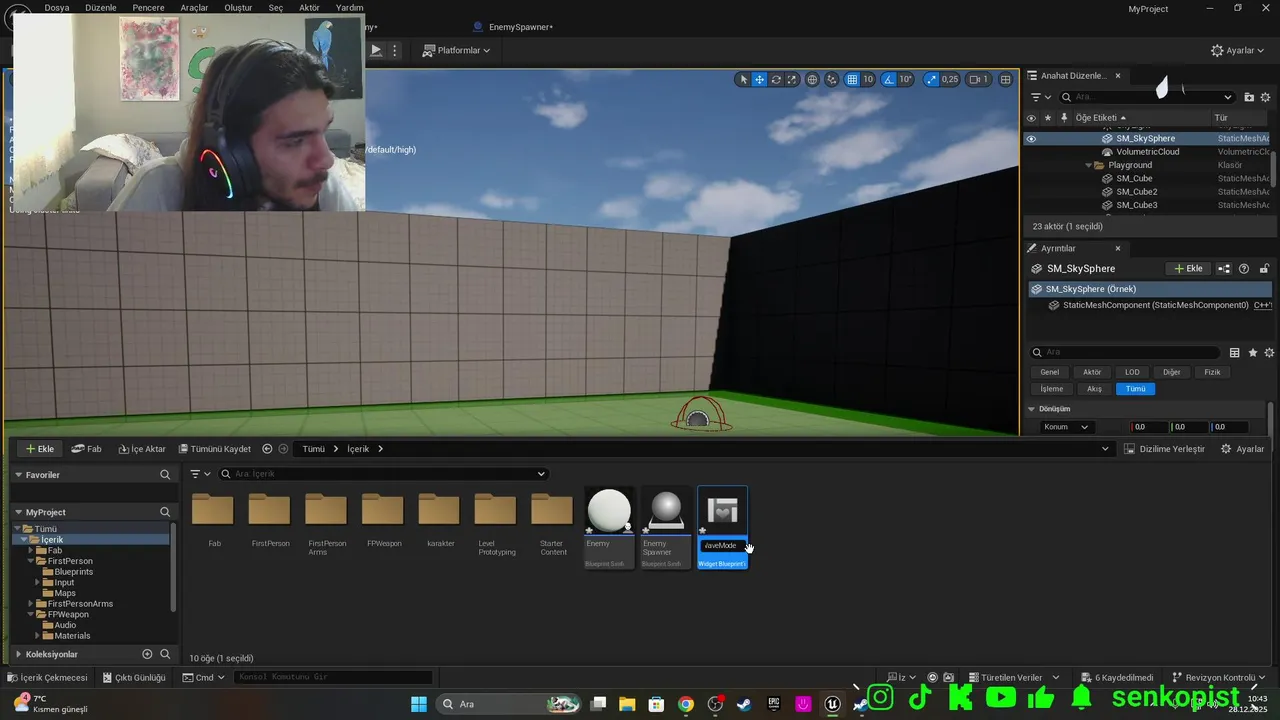This screenshot has width=1280, height=720.
Task: Open the Pencere menu
Action: (148, 7)
